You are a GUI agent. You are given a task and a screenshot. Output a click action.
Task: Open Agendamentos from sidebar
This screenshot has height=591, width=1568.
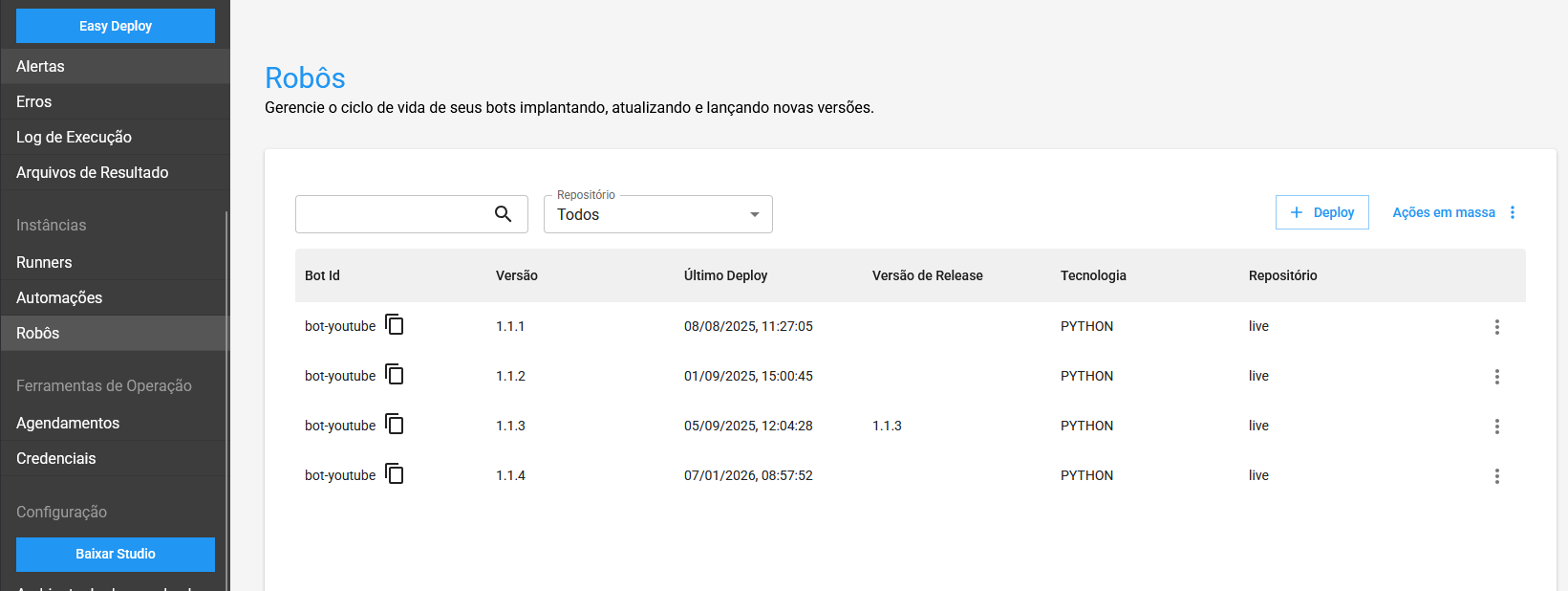[x=68, y=423]
